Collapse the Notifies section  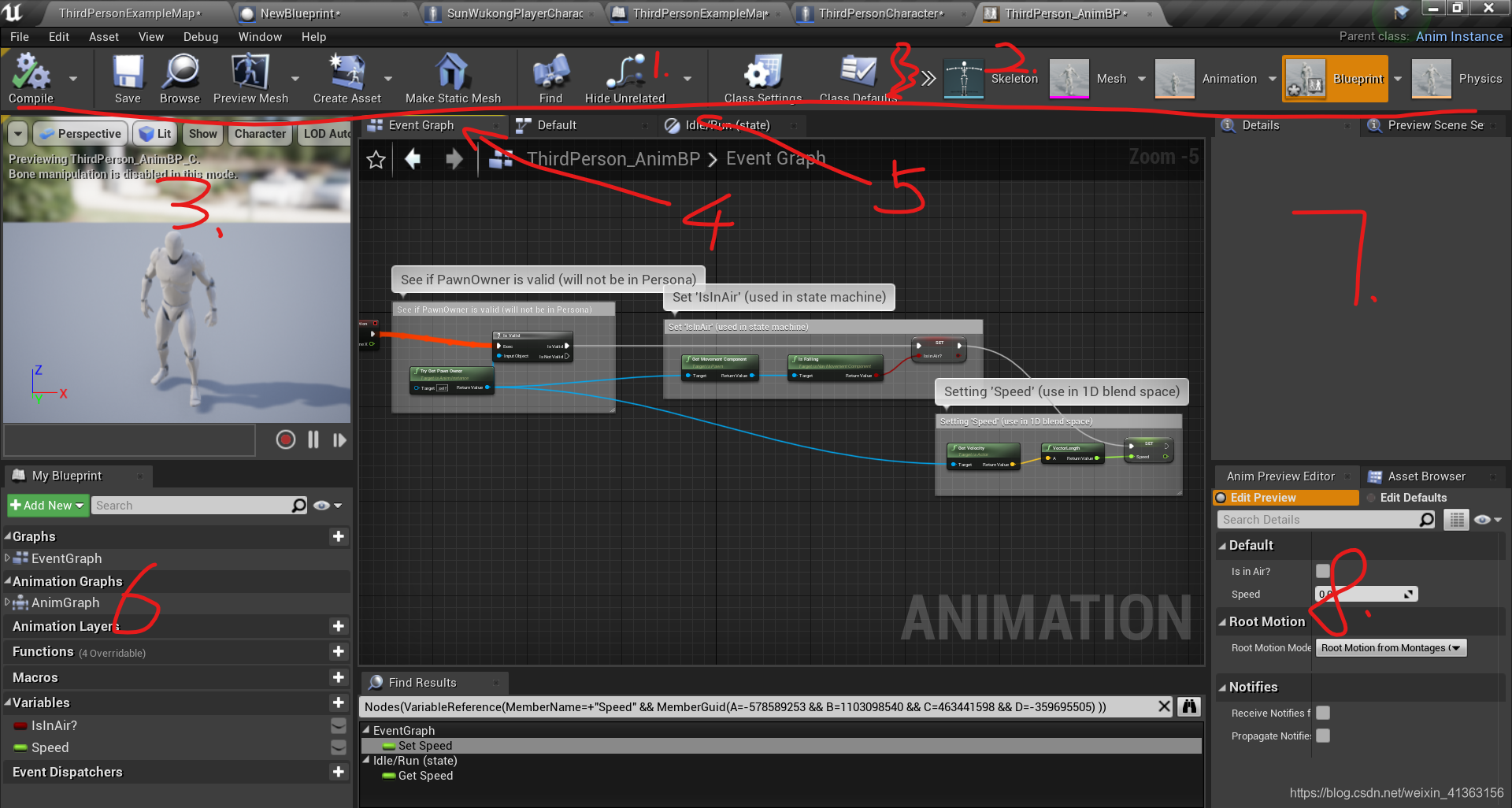1222,688
